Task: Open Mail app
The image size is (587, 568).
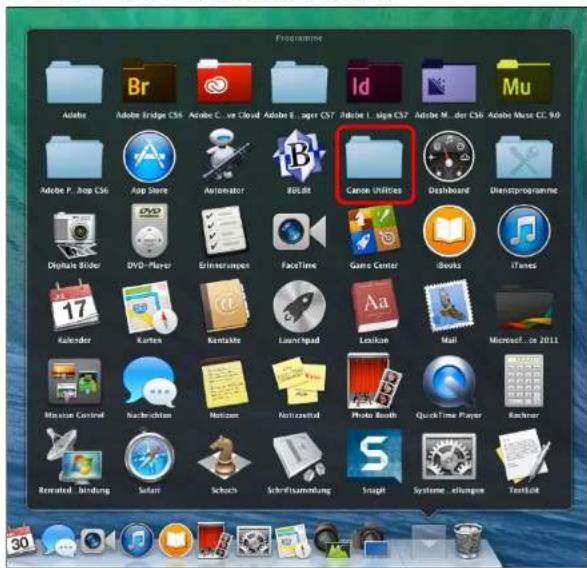Action: pyautogui.click(x=448, y=306)
